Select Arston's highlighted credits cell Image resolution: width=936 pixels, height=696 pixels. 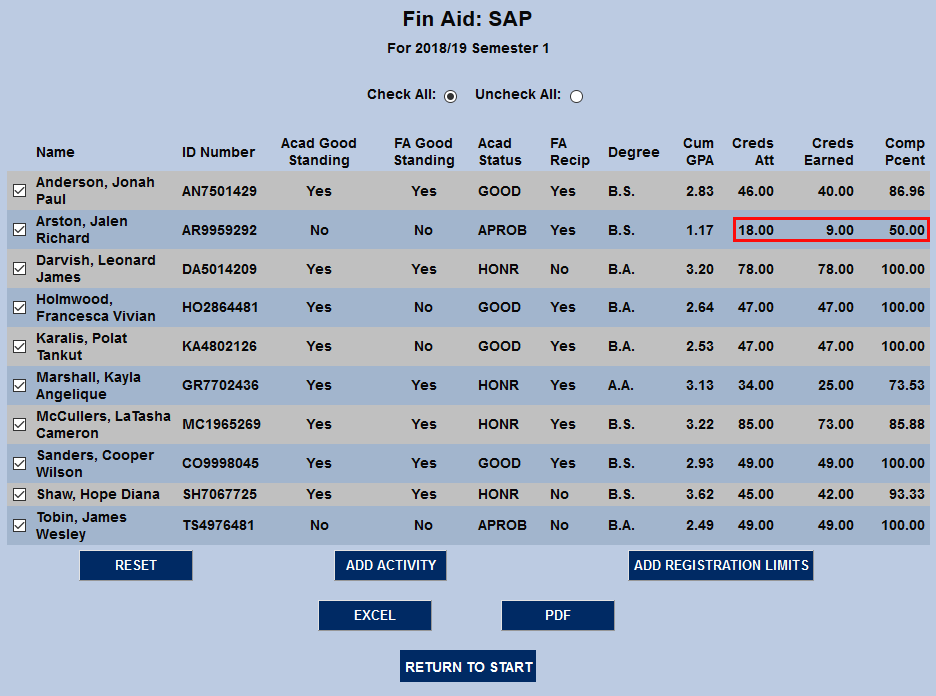830,229
